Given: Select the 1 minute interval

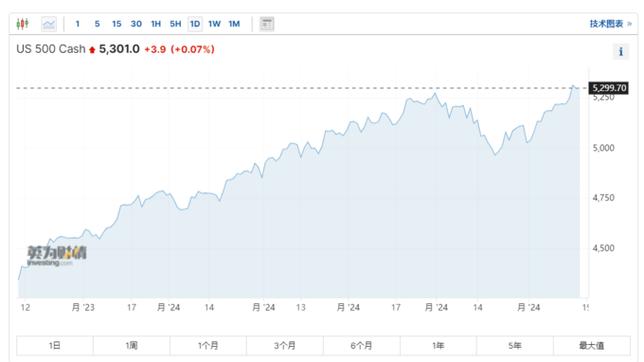Looking at the screenshot, I should pos(77,24).
